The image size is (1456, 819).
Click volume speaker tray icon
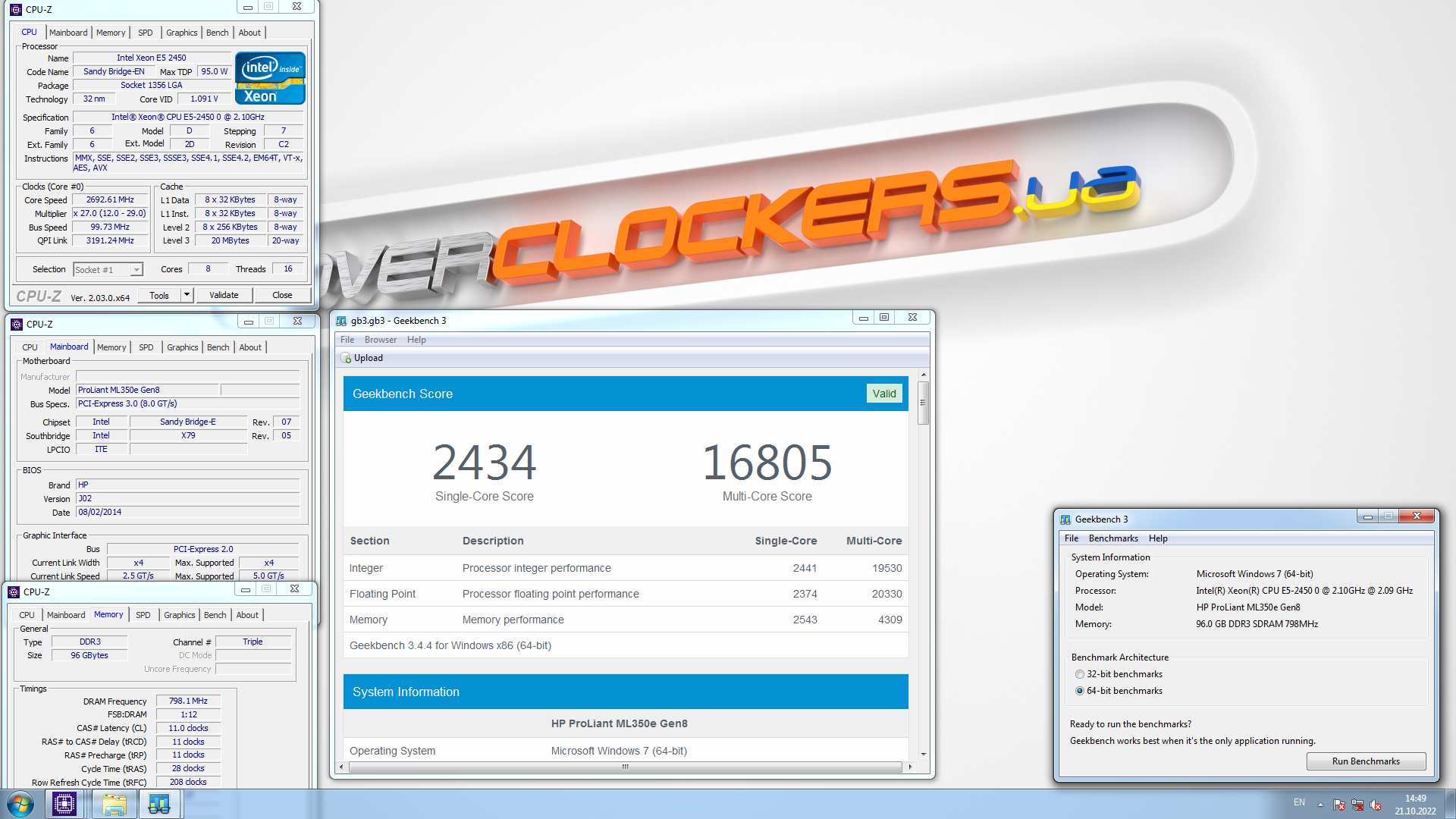point(1376,805)
